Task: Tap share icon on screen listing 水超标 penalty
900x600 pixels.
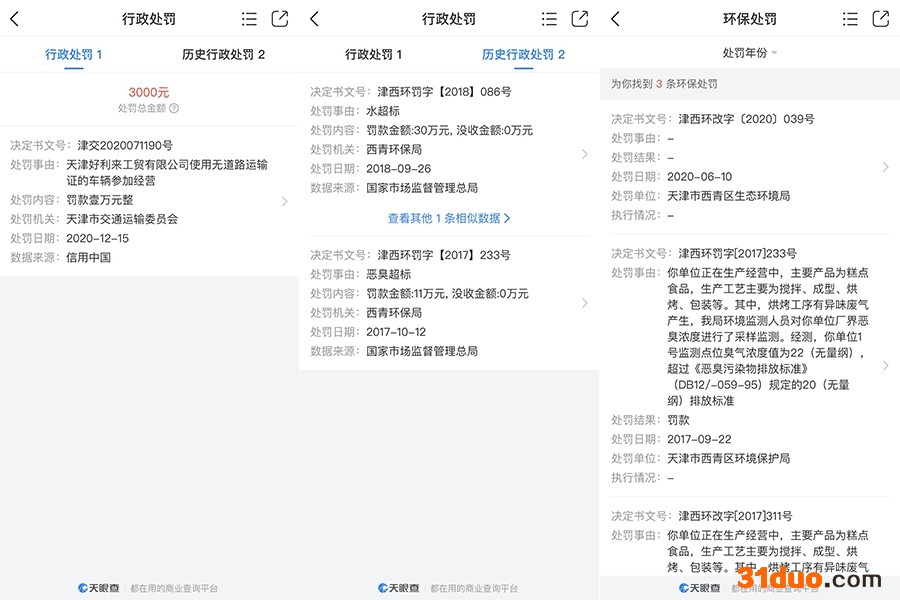Action: (580, 19)
